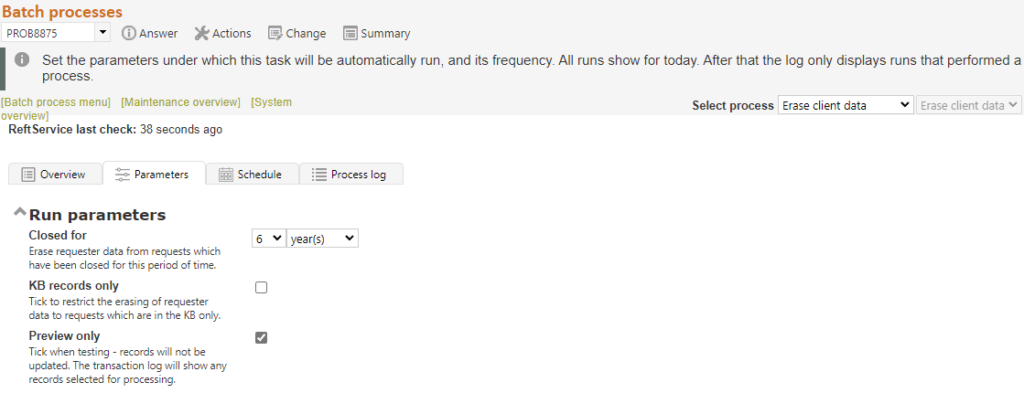The image size is (1024, 393).
Task: Click the Process log list icon
Action: (319, 174)
